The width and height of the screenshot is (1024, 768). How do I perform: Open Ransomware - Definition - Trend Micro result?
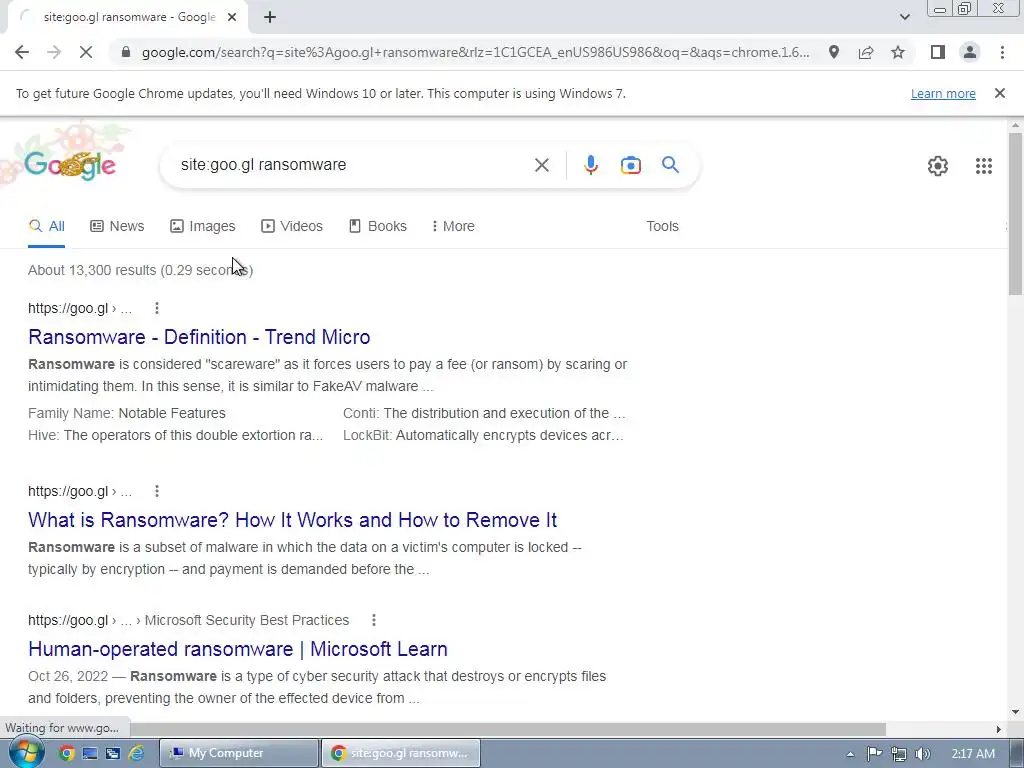199,337
